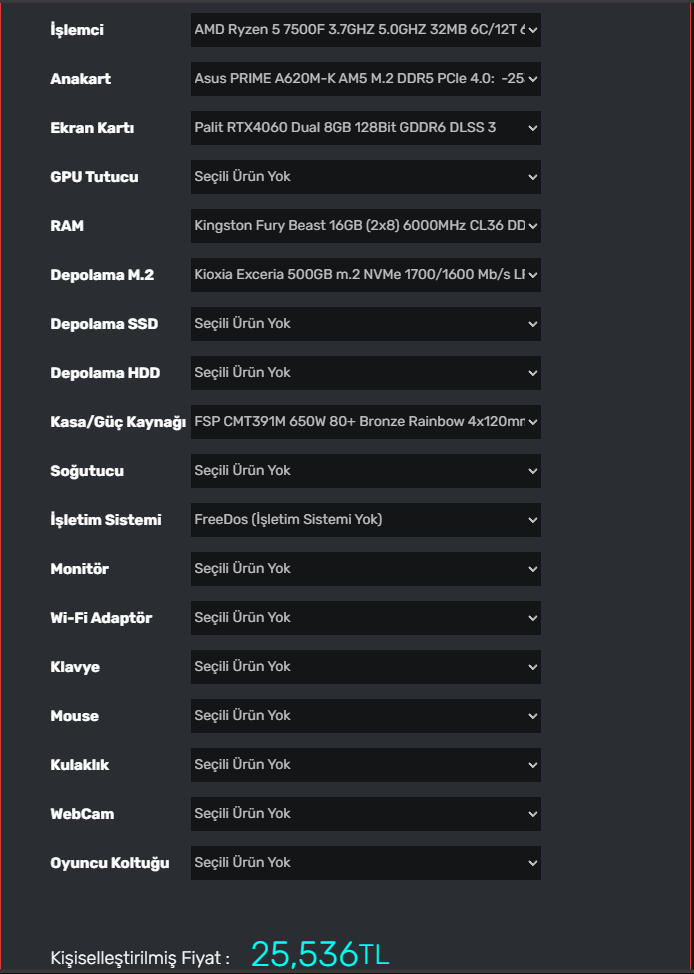Expand the Depolama M.2 dropdown
The image size is (694, 974).
click(x=365, y=275)
